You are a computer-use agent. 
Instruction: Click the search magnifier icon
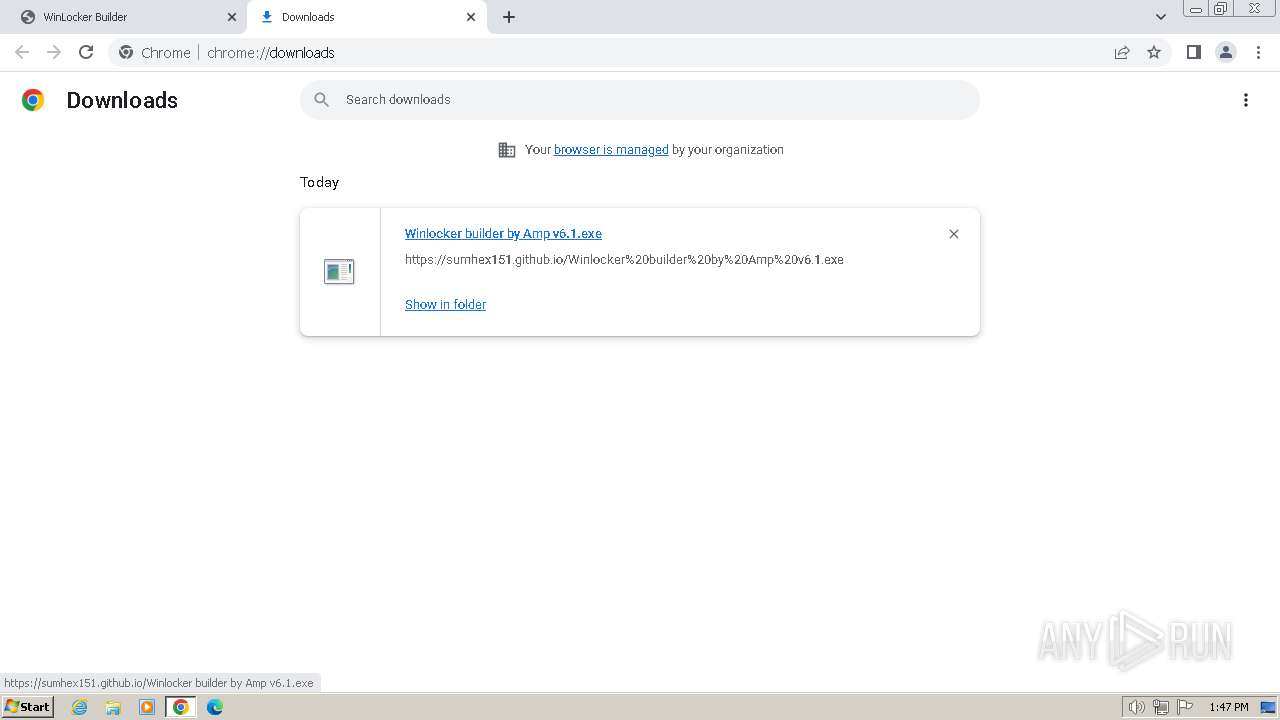click(321, 100)
